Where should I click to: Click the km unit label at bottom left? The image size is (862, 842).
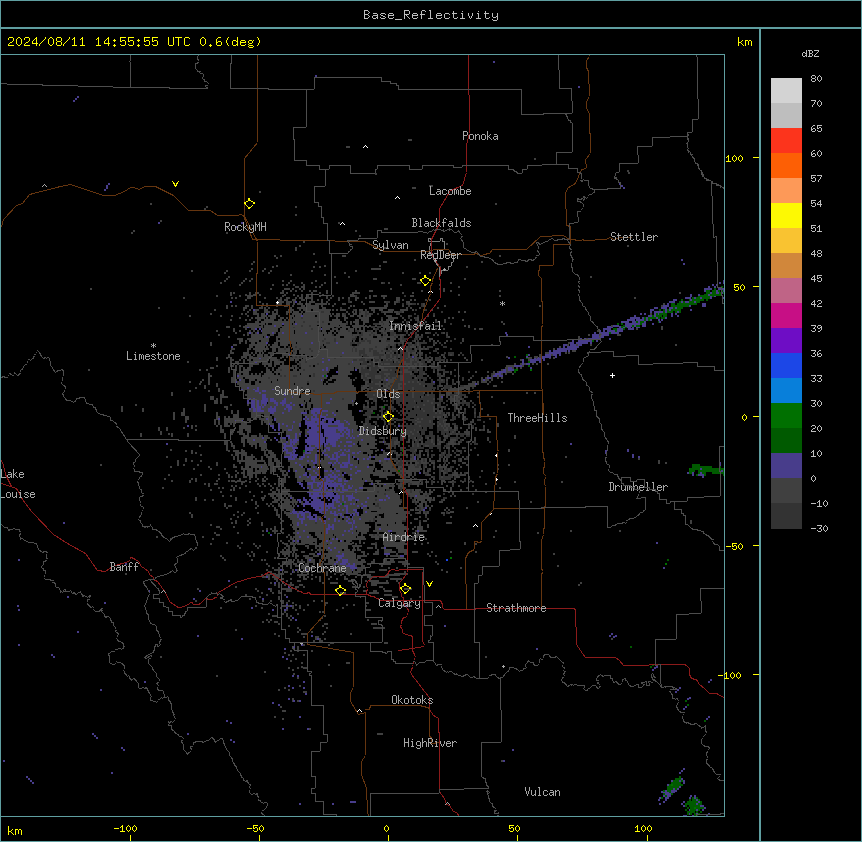pyautogui.click(x=15, y=830)
